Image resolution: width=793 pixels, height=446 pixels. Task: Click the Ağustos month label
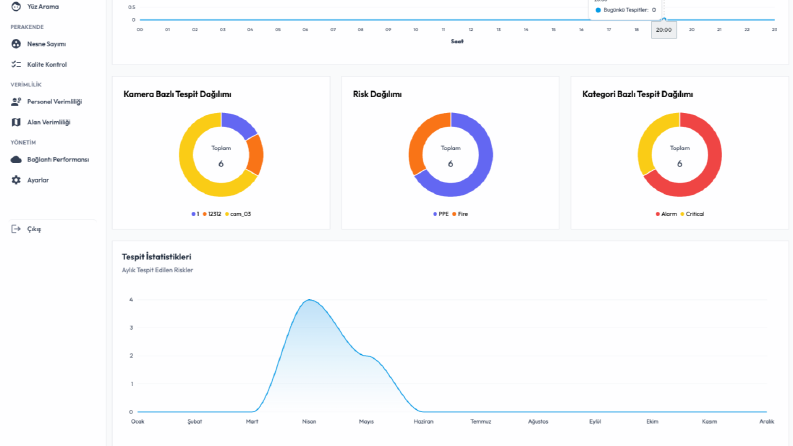(x=538, y=421)
